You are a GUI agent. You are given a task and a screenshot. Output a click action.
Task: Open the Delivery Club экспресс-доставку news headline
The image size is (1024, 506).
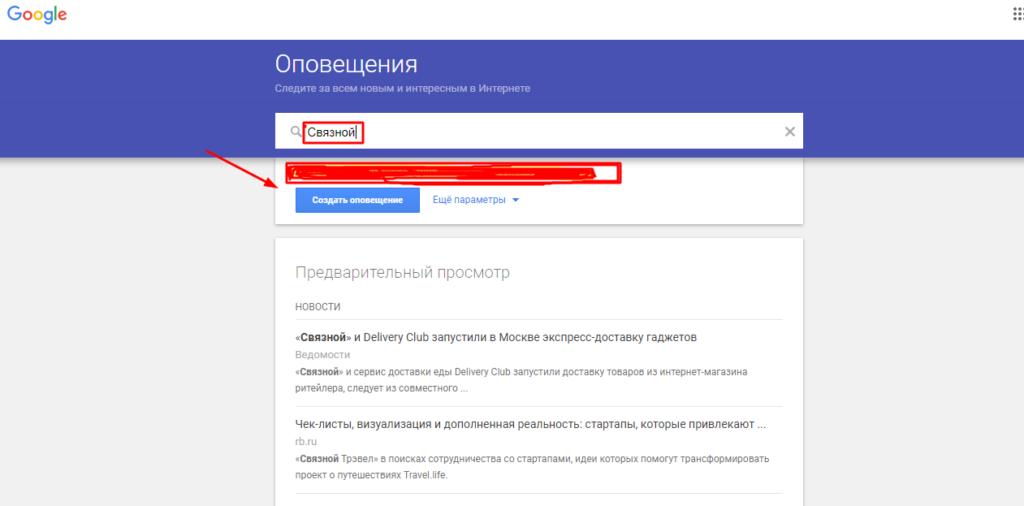(x=496, y=338)
